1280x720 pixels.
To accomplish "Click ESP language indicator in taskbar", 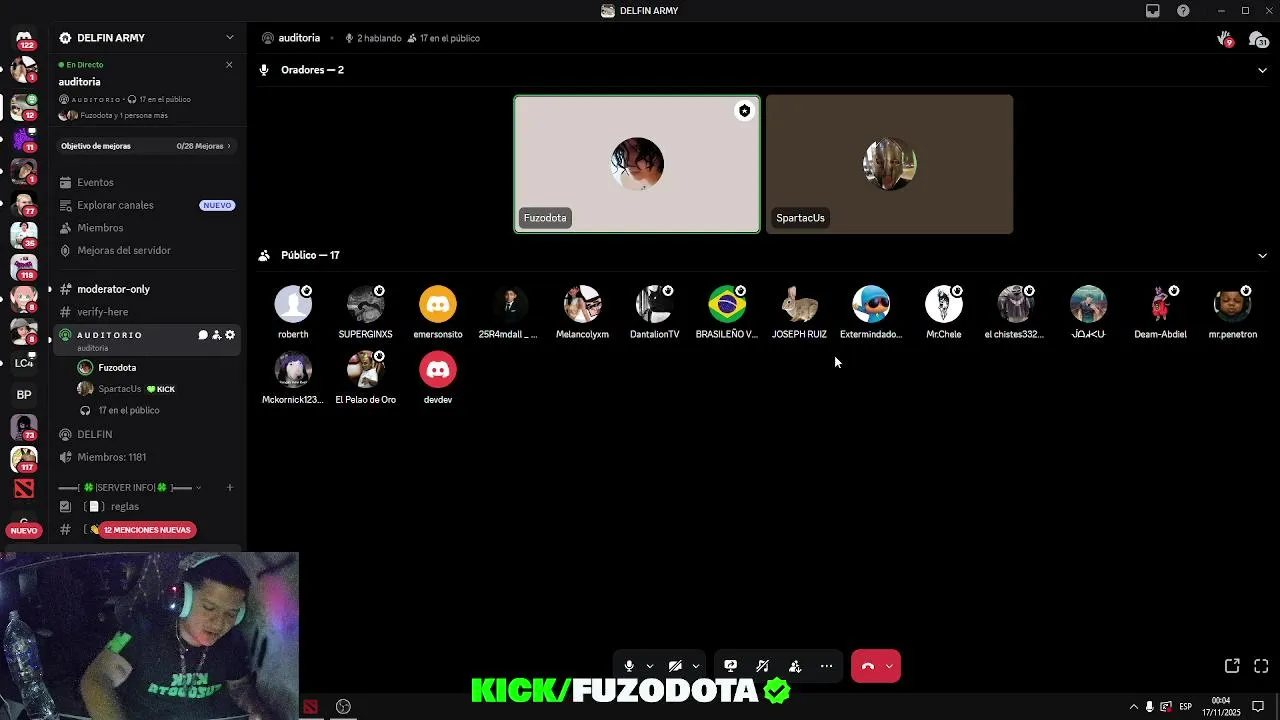I will pos(1186,707).
